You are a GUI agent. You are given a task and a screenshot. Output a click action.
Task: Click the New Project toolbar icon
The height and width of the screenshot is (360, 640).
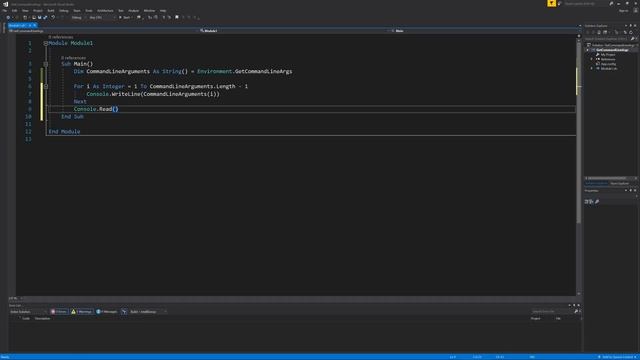tap(25, 18)
